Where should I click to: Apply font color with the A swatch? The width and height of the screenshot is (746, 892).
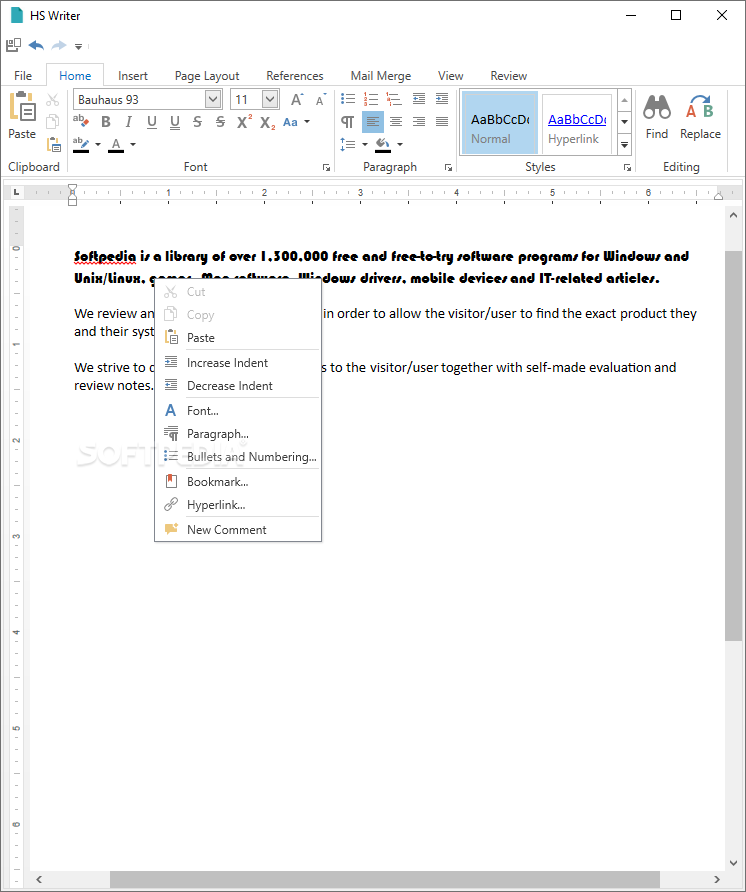(116, 144)
